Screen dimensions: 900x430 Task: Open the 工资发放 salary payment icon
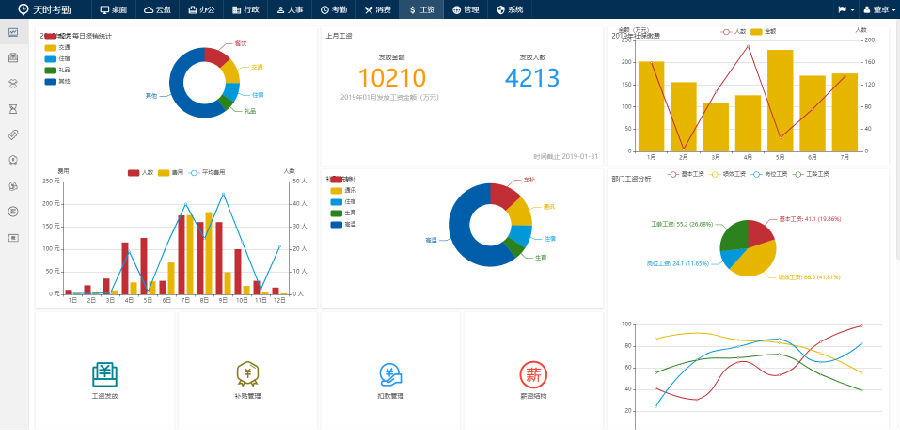point(104,375)
